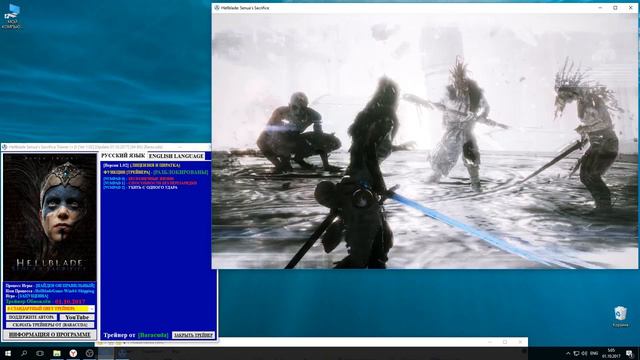Click inside the Hellblade game viewport
The width and height of the screenshot is (640, 360).
tap(424, 141)
